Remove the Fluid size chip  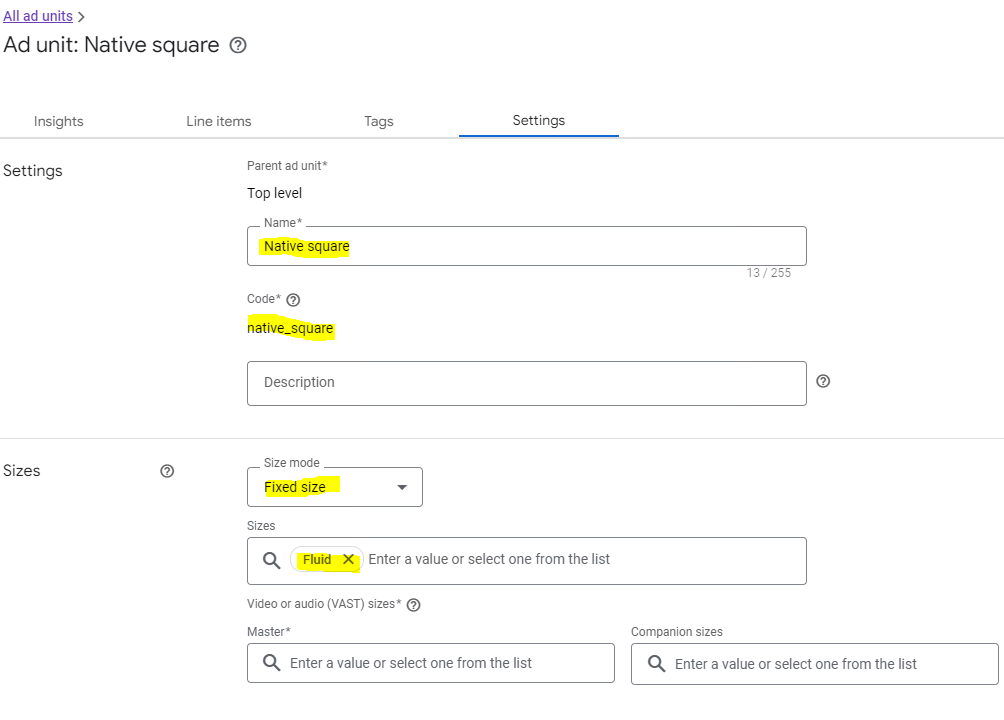[x=348, y=560]
